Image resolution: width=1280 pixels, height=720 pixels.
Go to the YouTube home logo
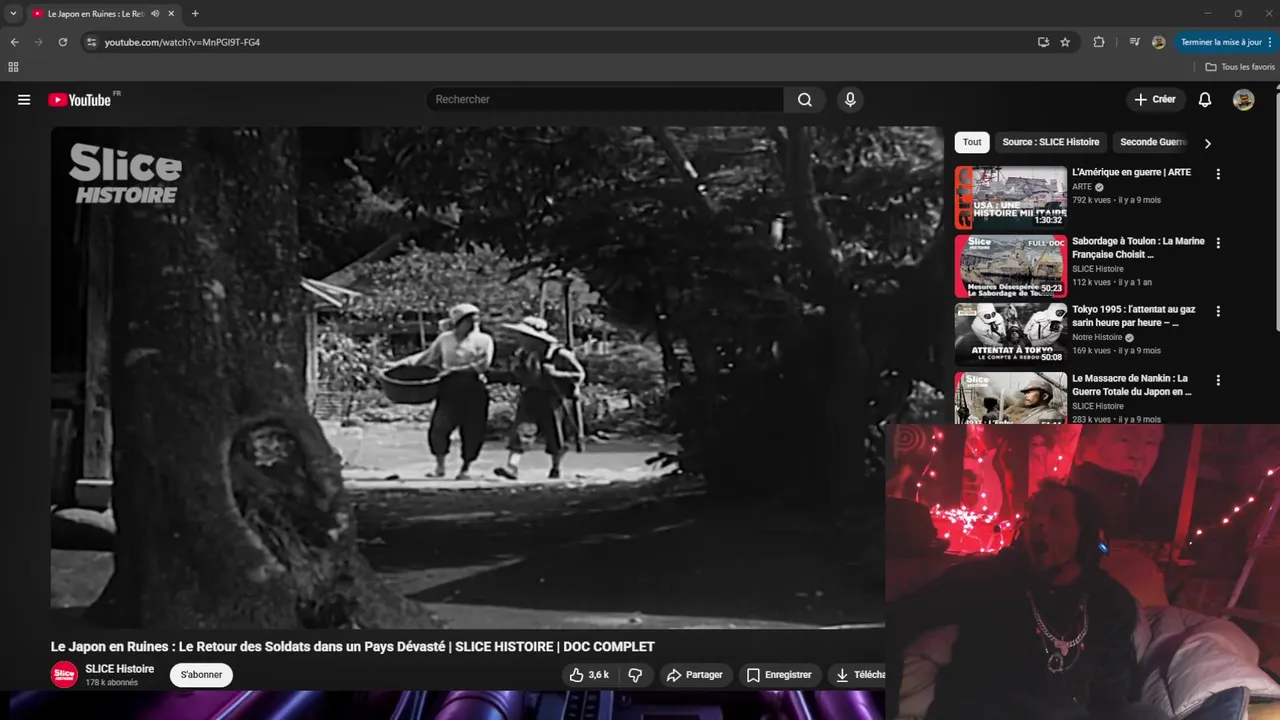tap(80, 100)
